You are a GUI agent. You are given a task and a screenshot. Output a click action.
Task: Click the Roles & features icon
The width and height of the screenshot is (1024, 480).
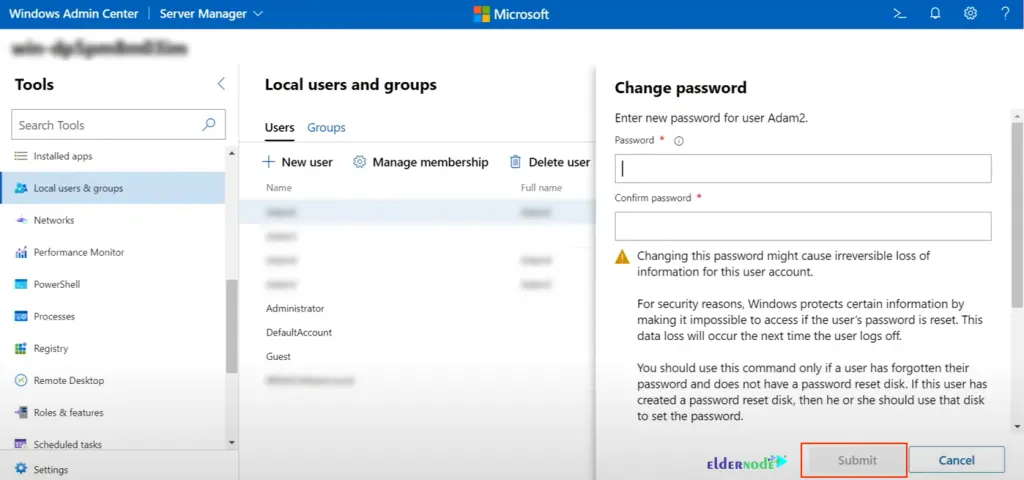pos(21,412)
